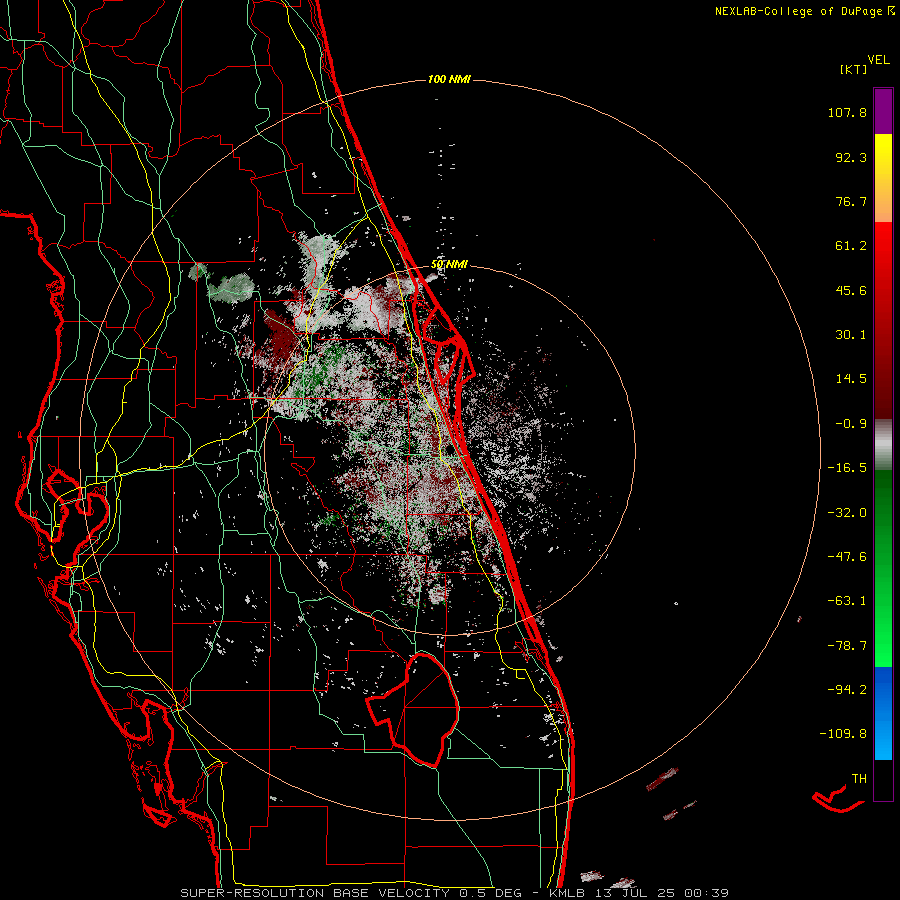Click the purple segment of the color bar
Screen dimensions: 900x900
(x=883, y=111)
